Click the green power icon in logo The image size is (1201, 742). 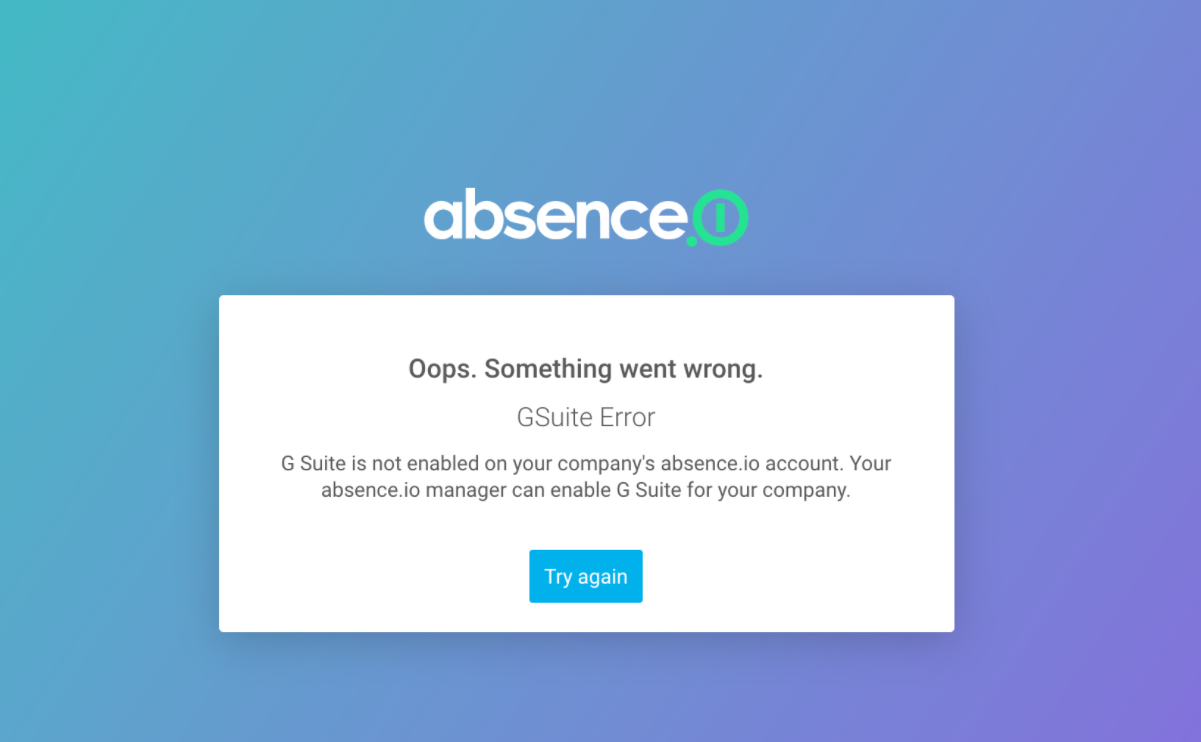(x=719, y=216)
